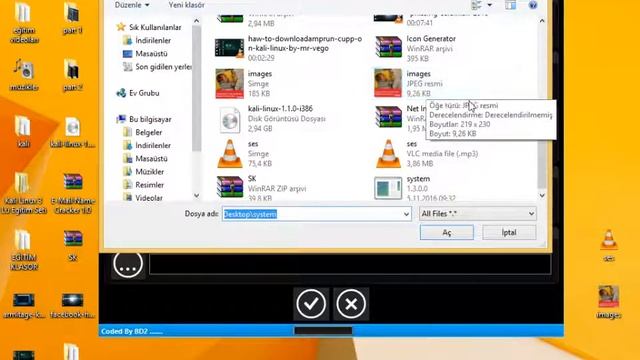Open SK archive on desktop
This screenshot has height=360, width=640.
click(x=73, y=245)
